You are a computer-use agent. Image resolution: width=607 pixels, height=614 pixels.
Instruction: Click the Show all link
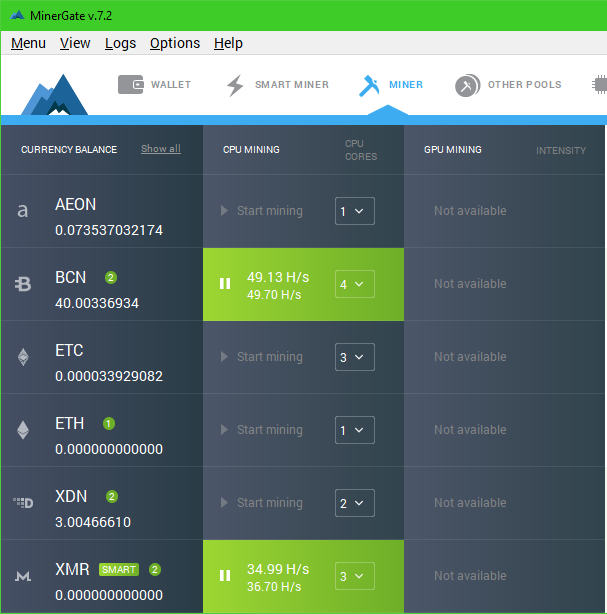pyautogui.click(x=161, y=149)
